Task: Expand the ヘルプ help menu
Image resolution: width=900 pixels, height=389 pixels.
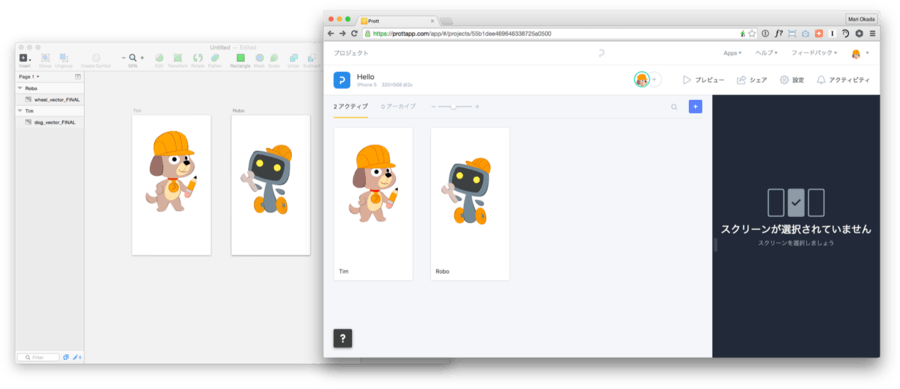Action: (766, 53)
